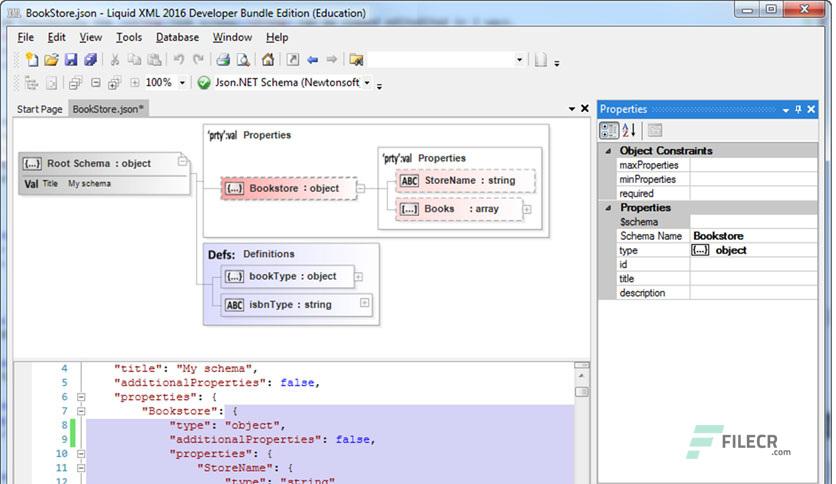Paste from clipboard via toolbar icon

click(154, 60)
